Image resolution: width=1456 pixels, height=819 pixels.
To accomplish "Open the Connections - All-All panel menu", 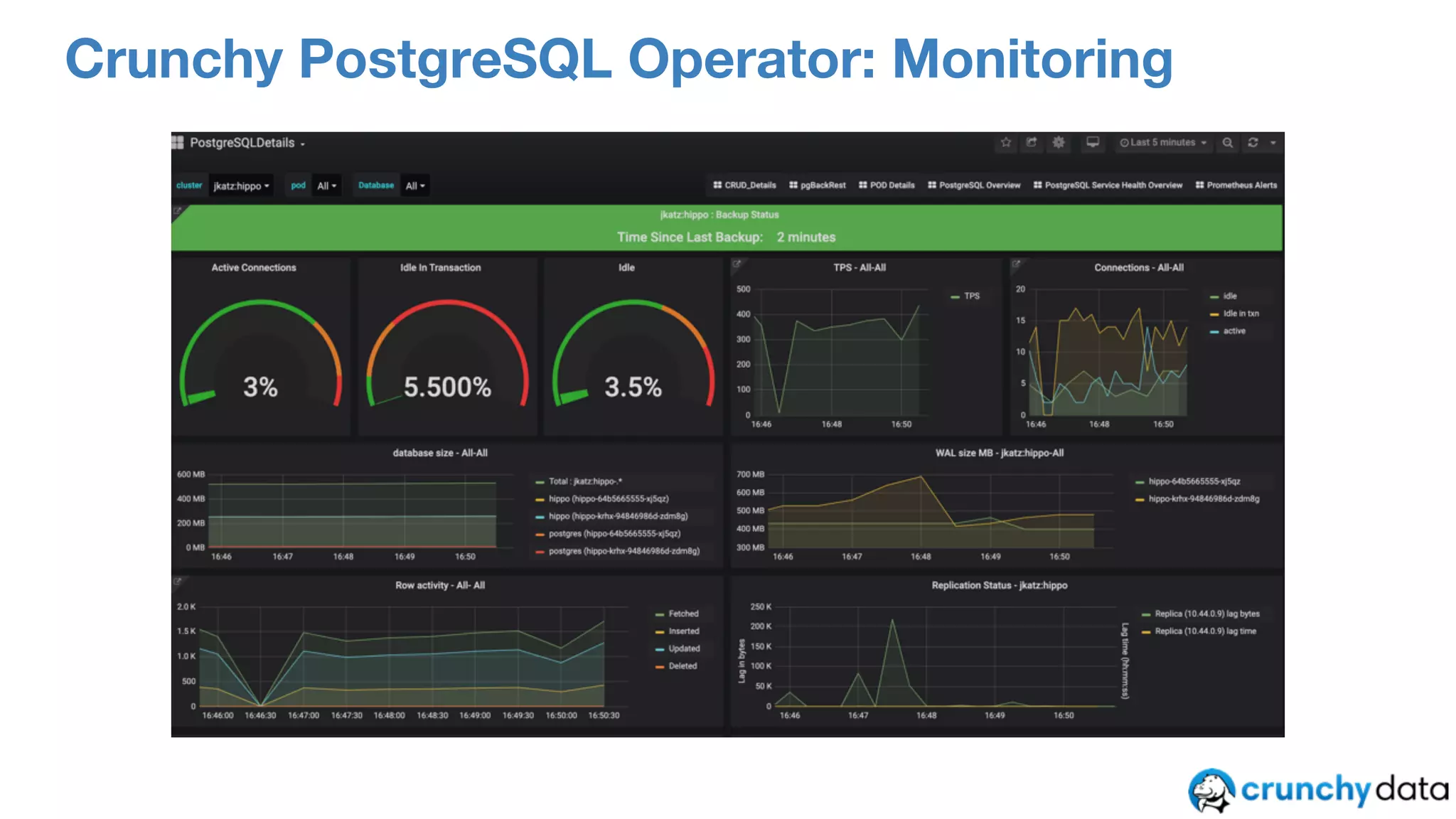I will 1139,268.
